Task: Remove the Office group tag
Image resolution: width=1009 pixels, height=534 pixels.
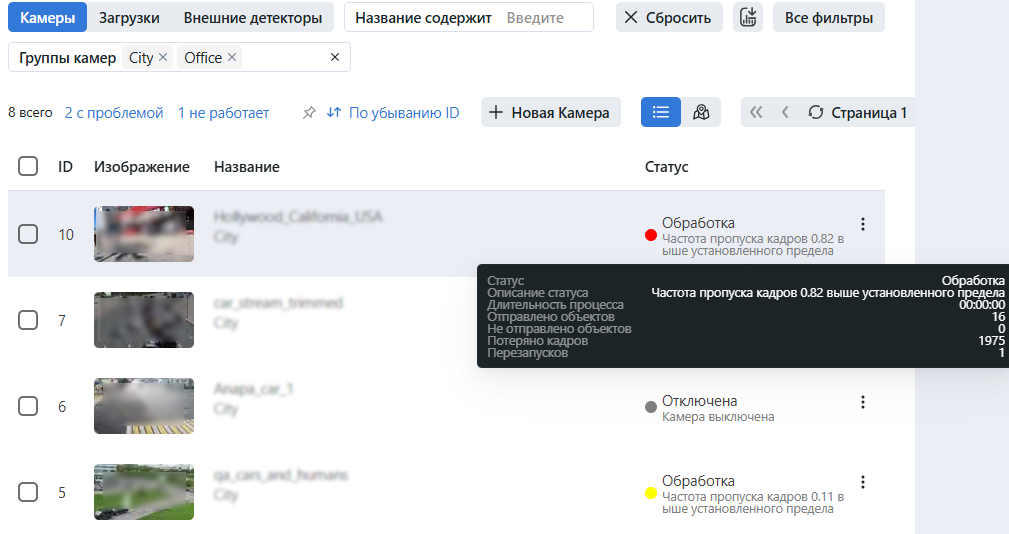Action: [x=232, y=58]
